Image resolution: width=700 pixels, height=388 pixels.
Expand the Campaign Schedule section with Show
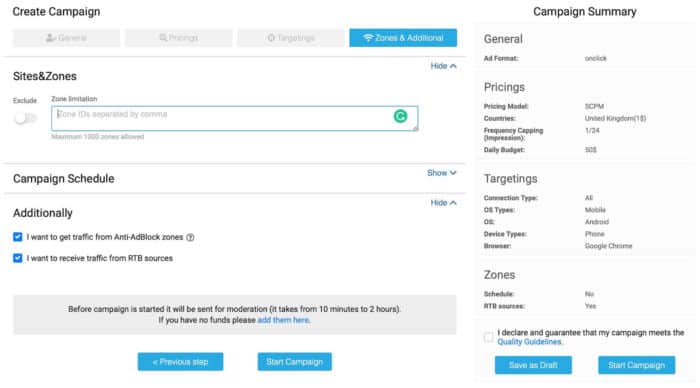442,173
